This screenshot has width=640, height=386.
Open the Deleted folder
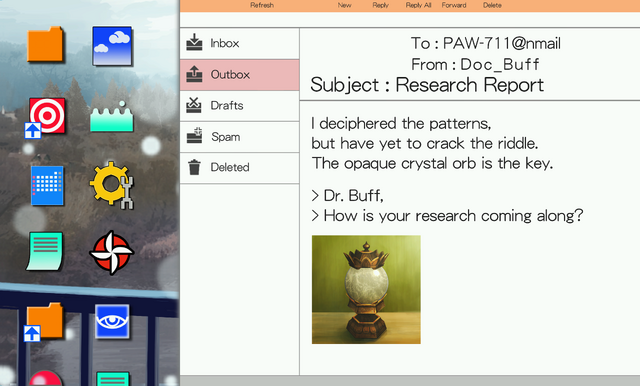tap(240, 168)
